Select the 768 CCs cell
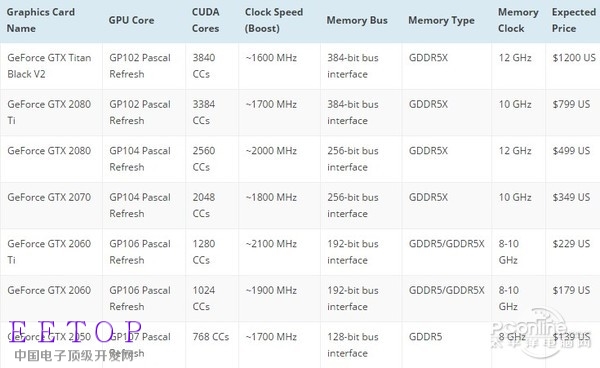Image resolution: width=600 pixels, height=368 pixels. (210, 337)
